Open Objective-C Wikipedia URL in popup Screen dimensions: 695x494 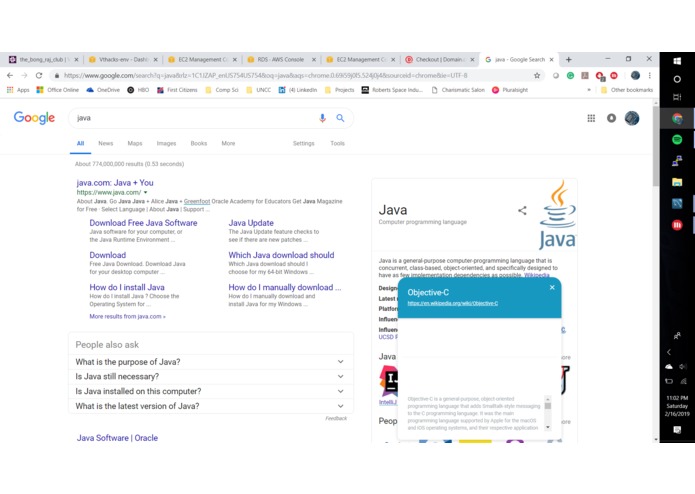[x=453, y=303]
